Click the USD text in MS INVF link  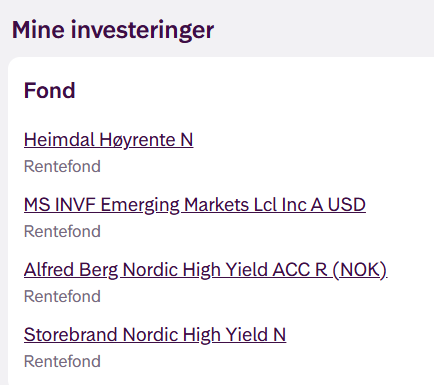(347, 205)
